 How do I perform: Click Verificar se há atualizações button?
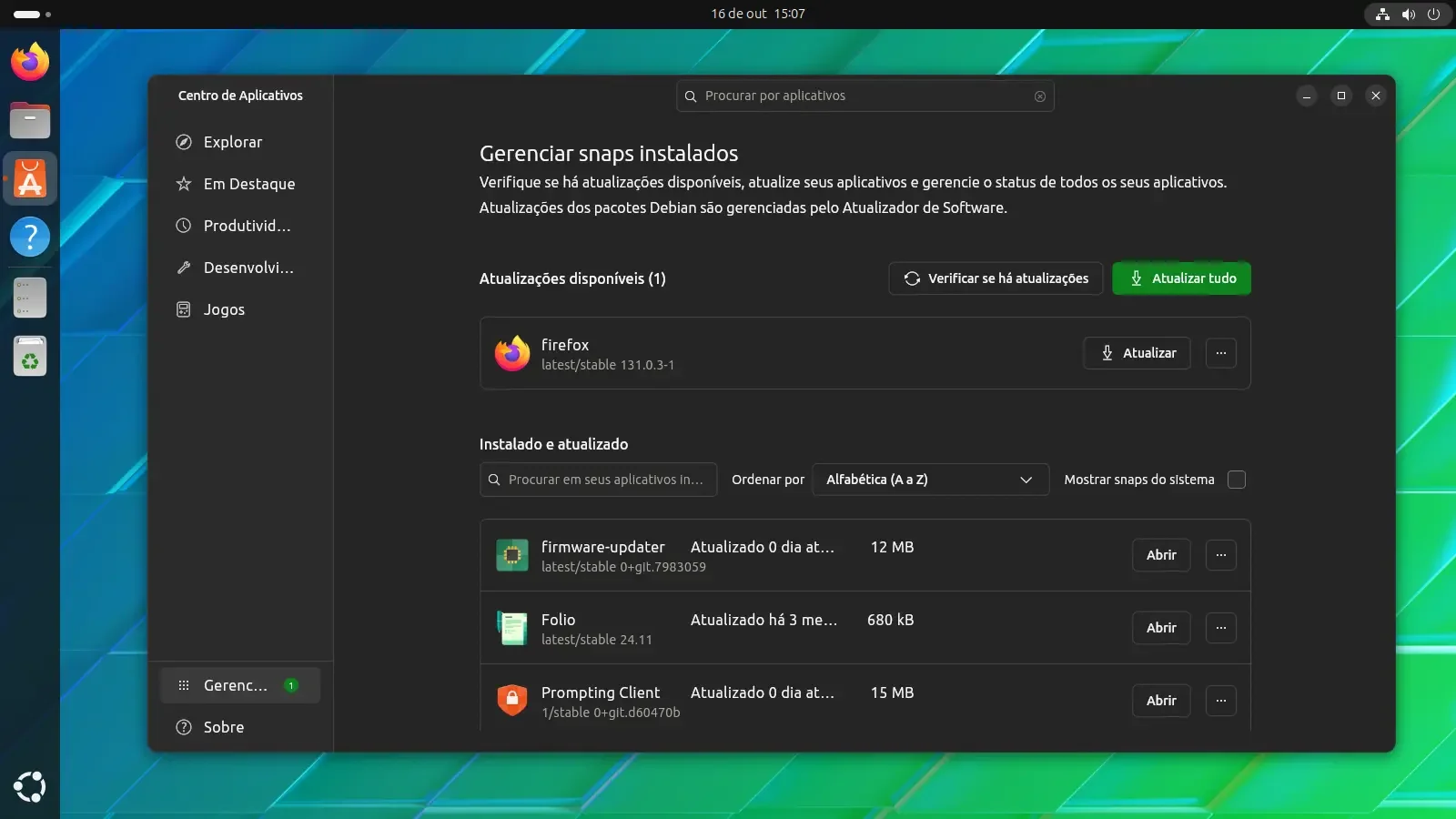tap(996, 278)
